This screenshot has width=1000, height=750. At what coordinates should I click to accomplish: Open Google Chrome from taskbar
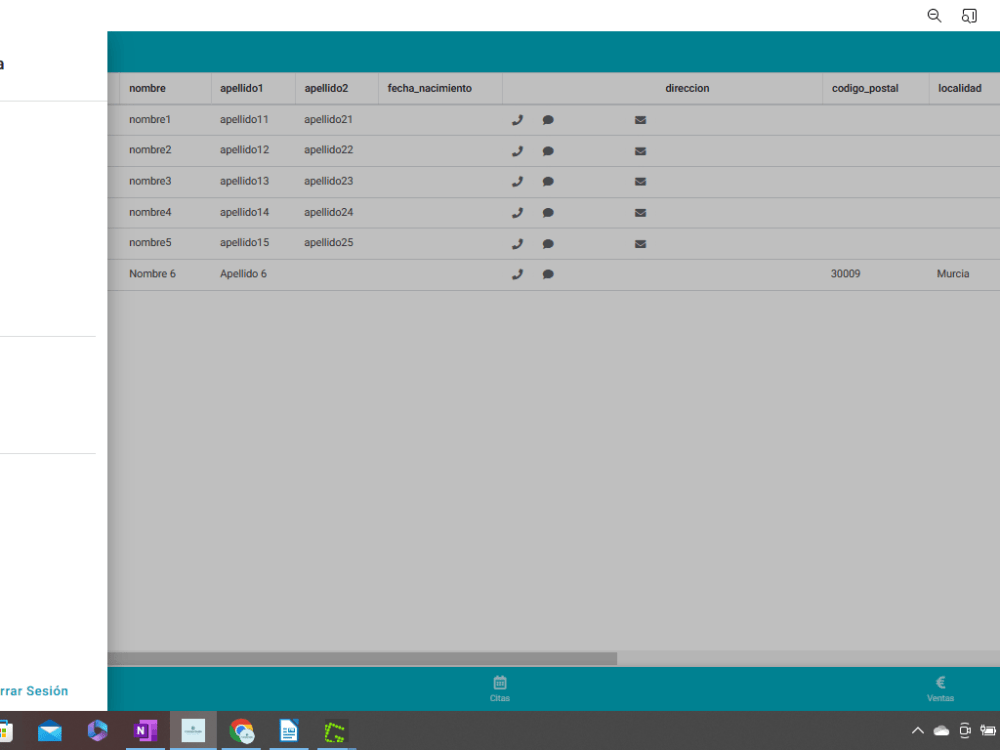point(241,731)
